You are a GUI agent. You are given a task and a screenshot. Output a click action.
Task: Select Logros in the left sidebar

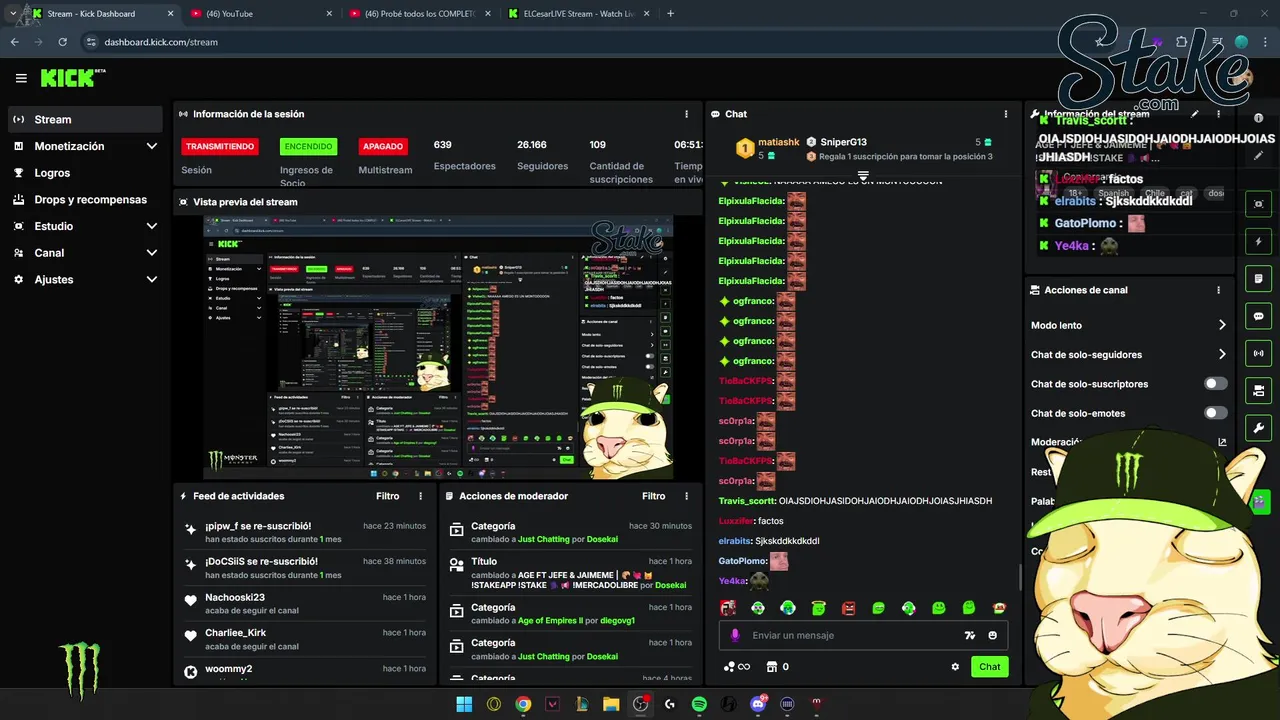pyautogui.click(x=85, y=173)
